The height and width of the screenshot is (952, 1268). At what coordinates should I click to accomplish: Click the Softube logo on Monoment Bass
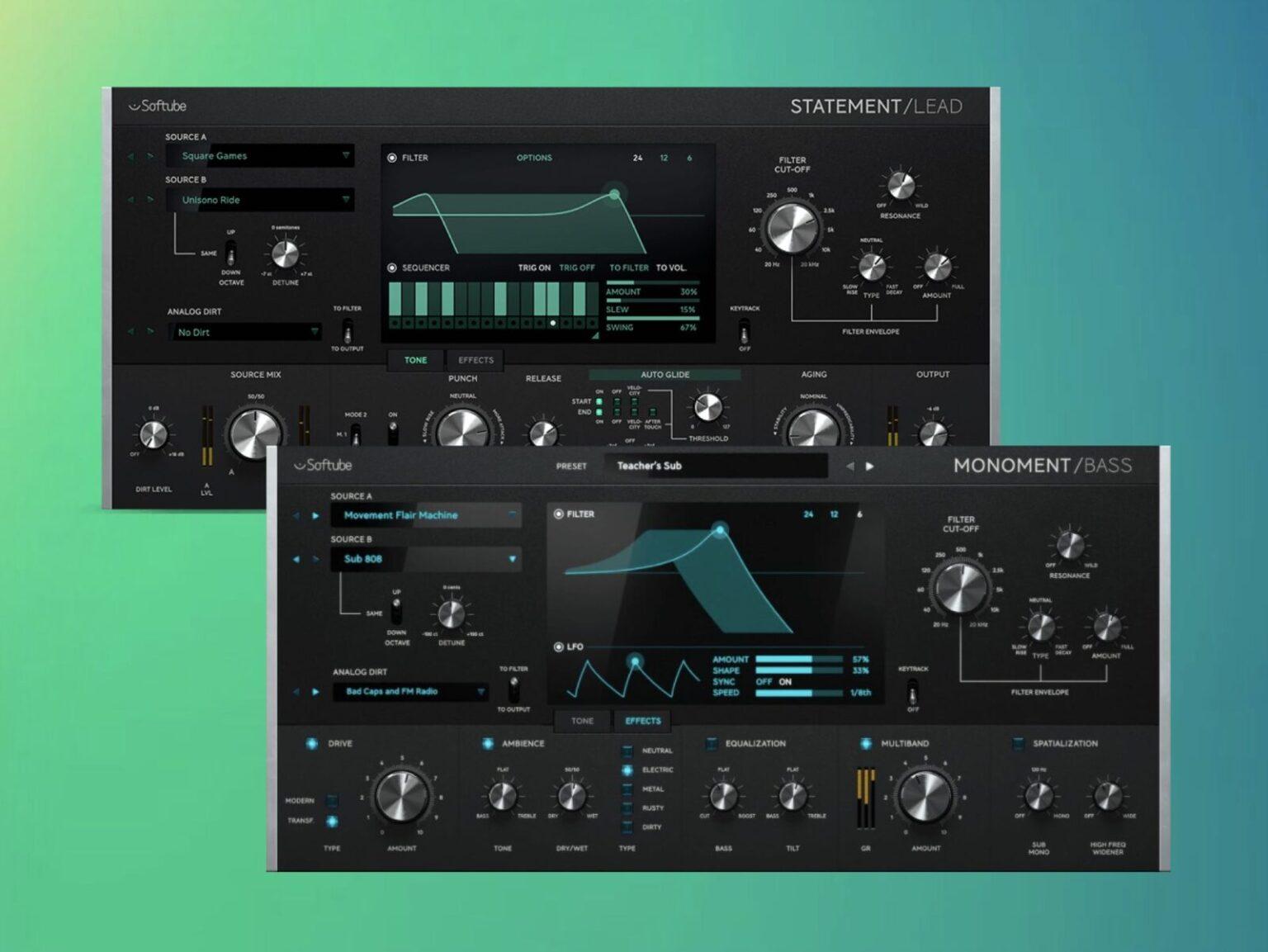(x=324, y=465)
